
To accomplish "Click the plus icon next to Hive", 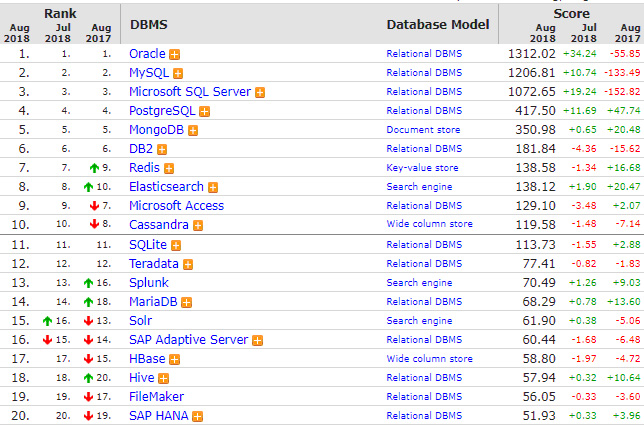I will [x=163, y=379].
